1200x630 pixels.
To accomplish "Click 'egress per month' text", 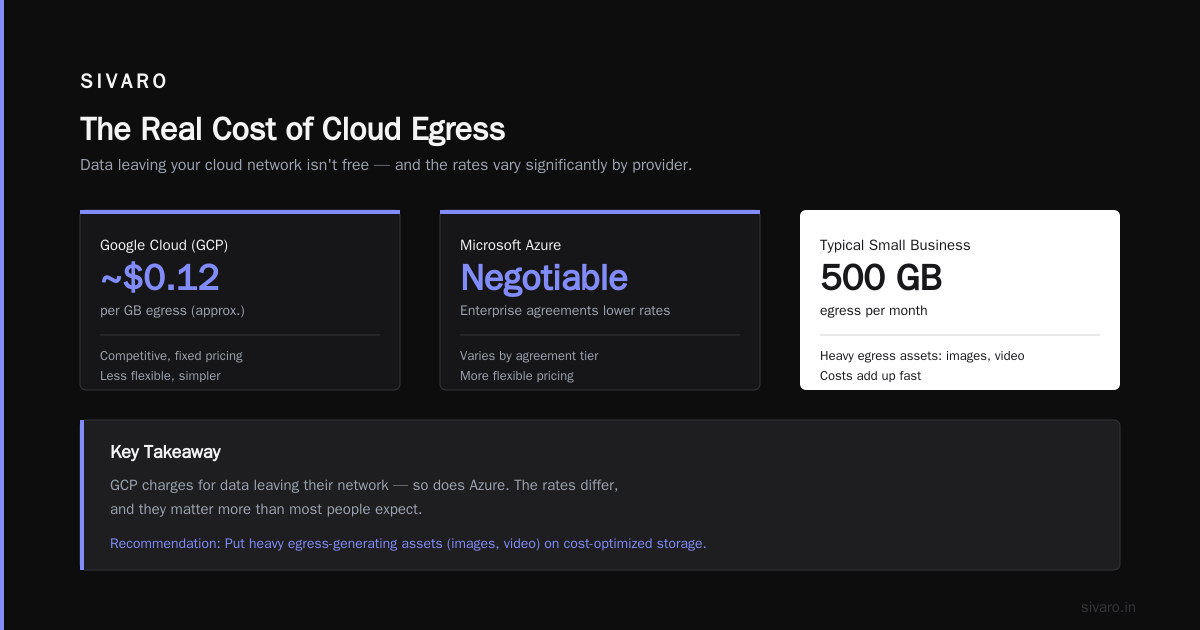I will [x=874, y=311].
